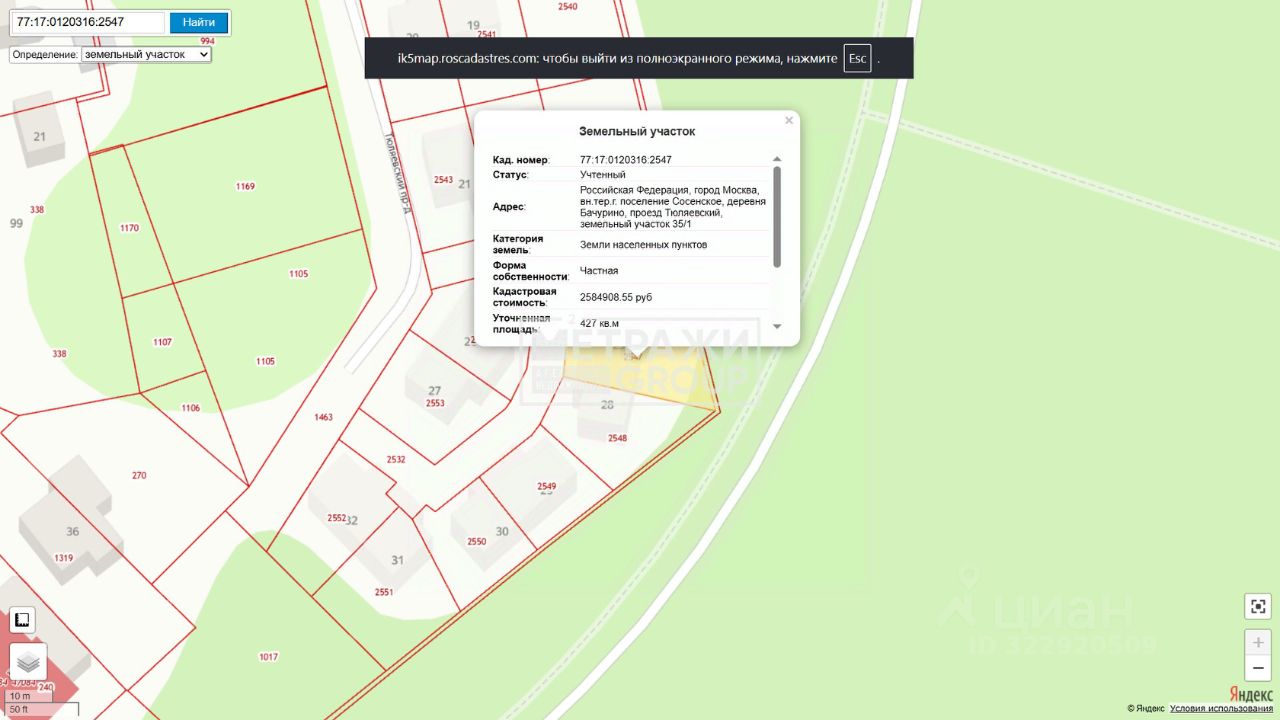This screenshot has width=1280, height=720.
Task: Close the Земельный участок popup
Action: [x=788, y=121]
